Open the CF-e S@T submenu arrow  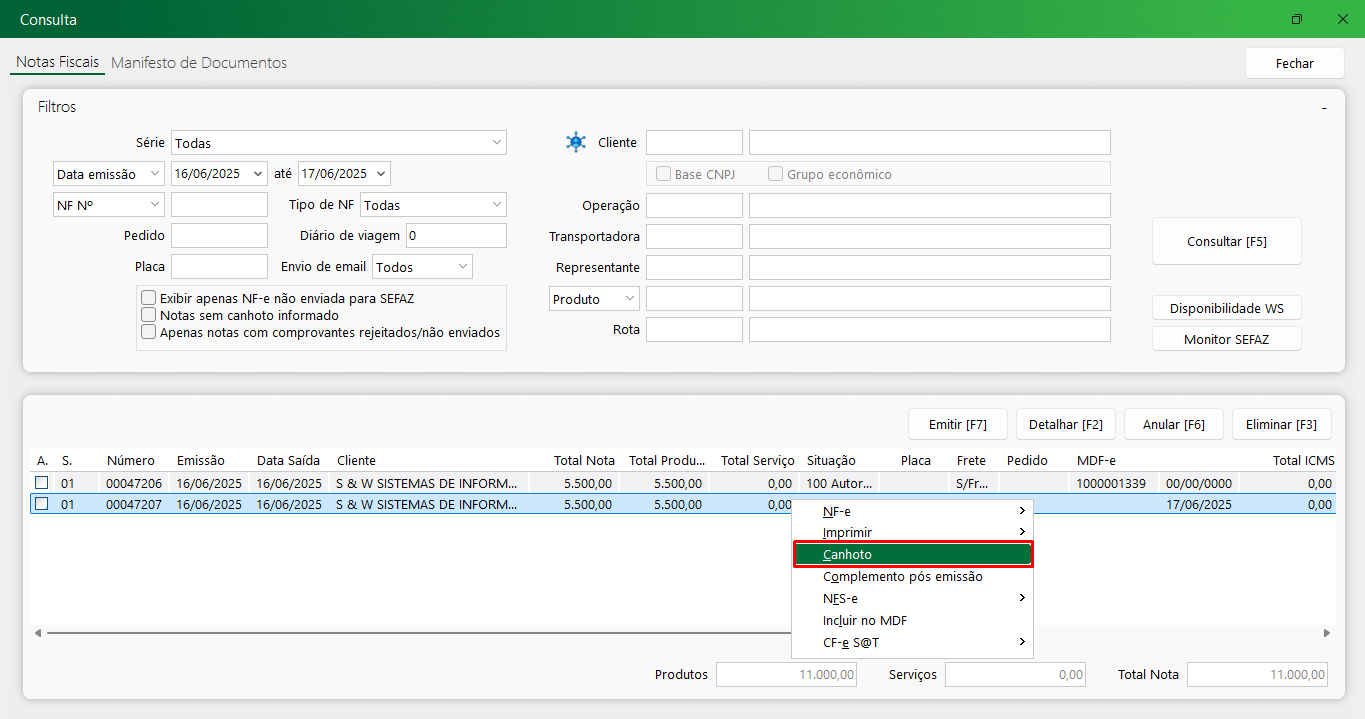(1022, 642)
